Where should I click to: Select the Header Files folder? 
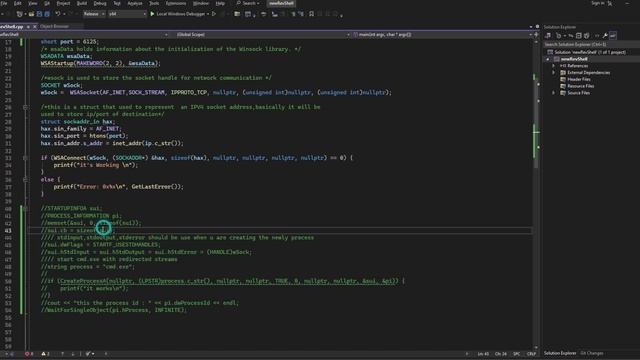578,79
